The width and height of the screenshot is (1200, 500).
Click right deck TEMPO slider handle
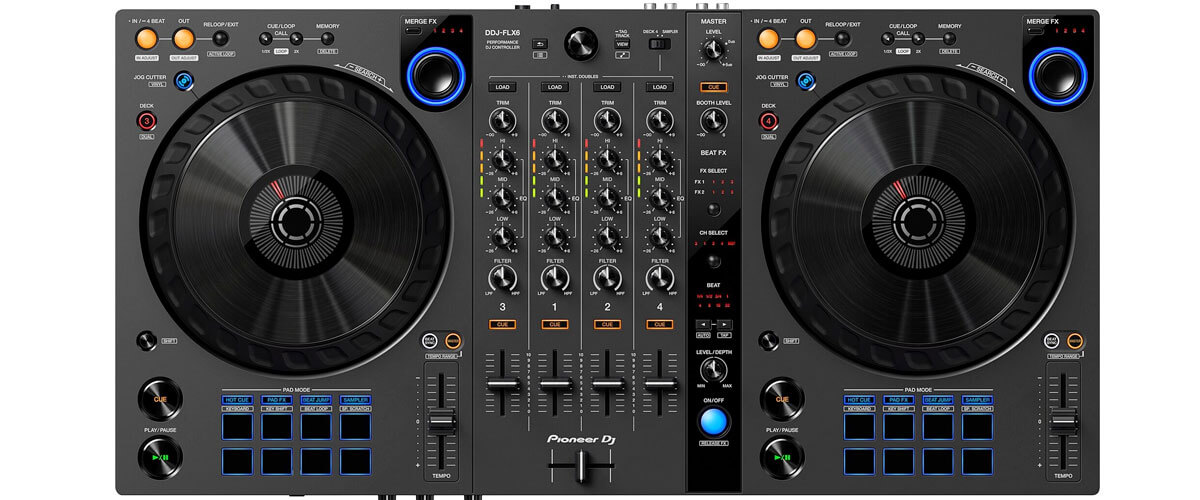pyautogui.click(x=1063, y=420)
